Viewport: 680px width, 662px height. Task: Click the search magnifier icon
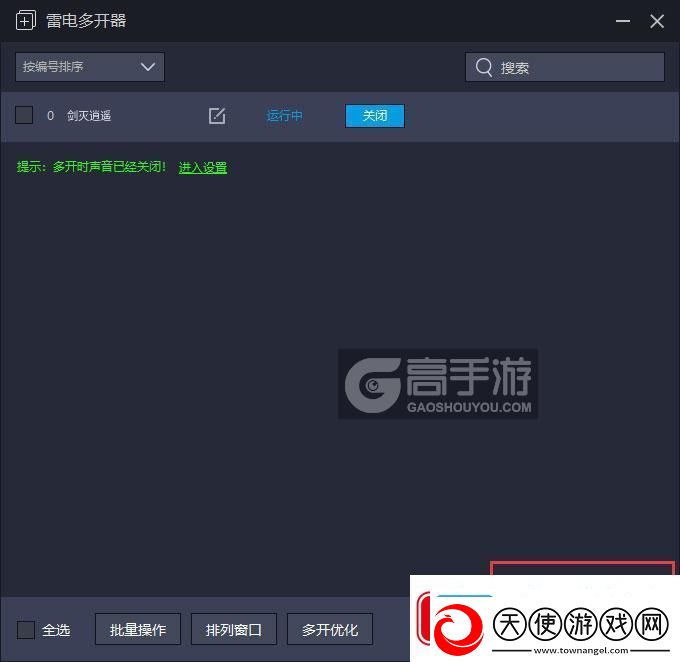tap(484, 68)
